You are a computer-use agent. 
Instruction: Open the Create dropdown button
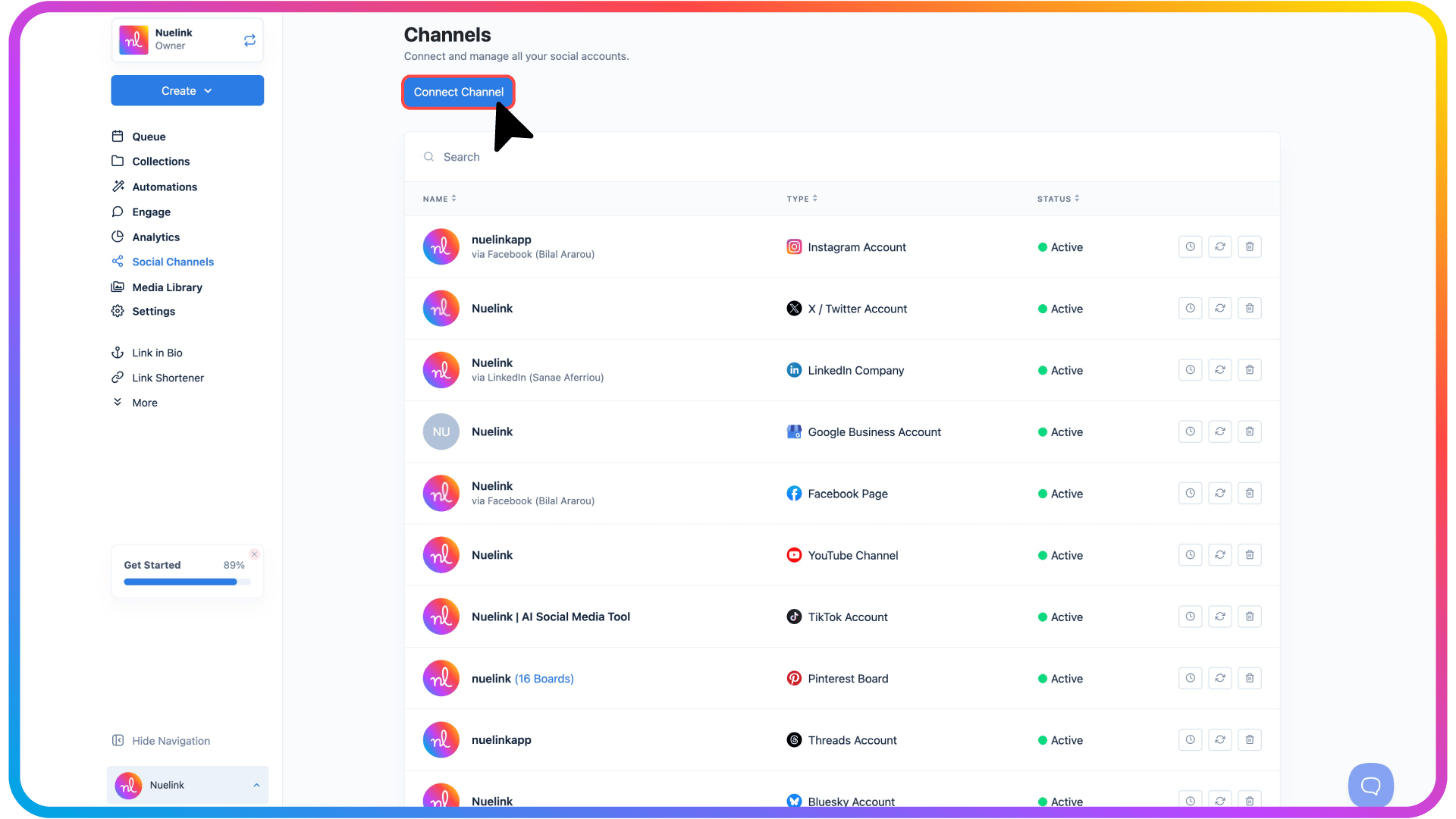tap(187, 91)
